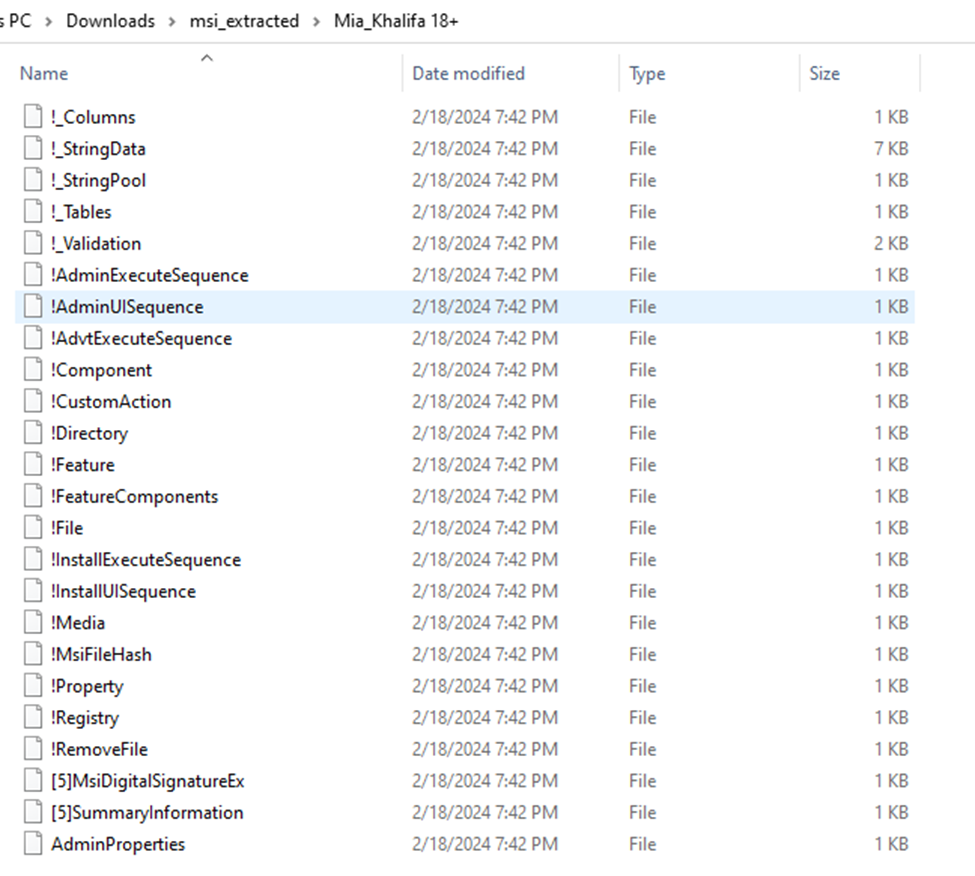Click the Type column header
Viewport: 975px width, 876px height.
tap(647, 74)
